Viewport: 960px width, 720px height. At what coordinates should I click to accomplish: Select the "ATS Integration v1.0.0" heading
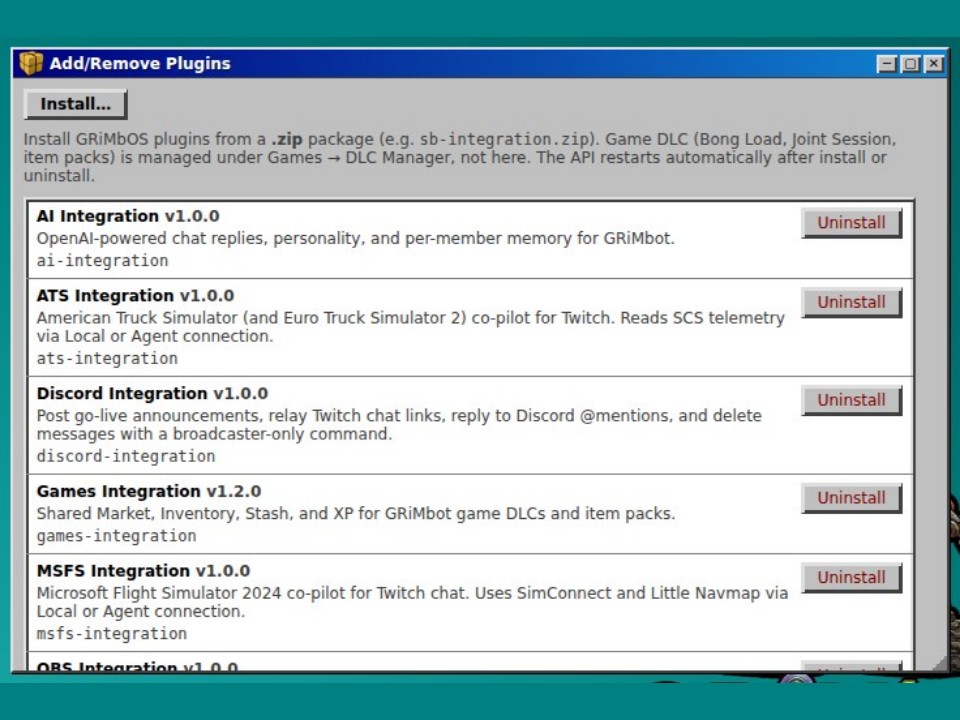point(135,296)
